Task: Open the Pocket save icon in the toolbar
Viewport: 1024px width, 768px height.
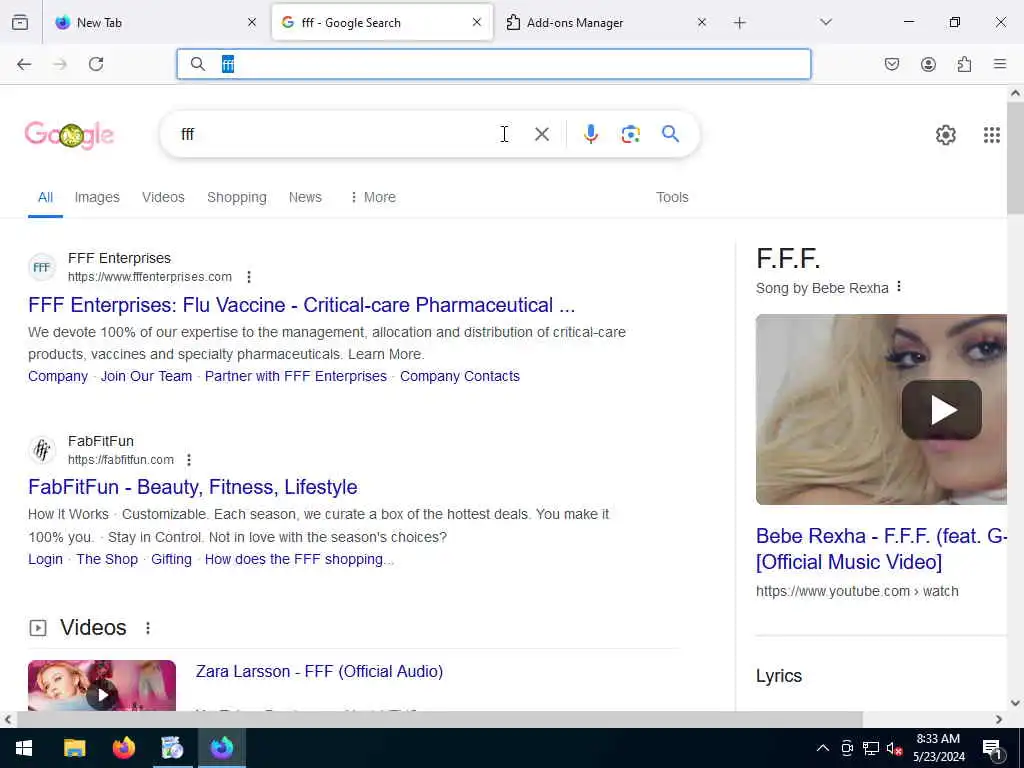Action: tap(891, 64)
